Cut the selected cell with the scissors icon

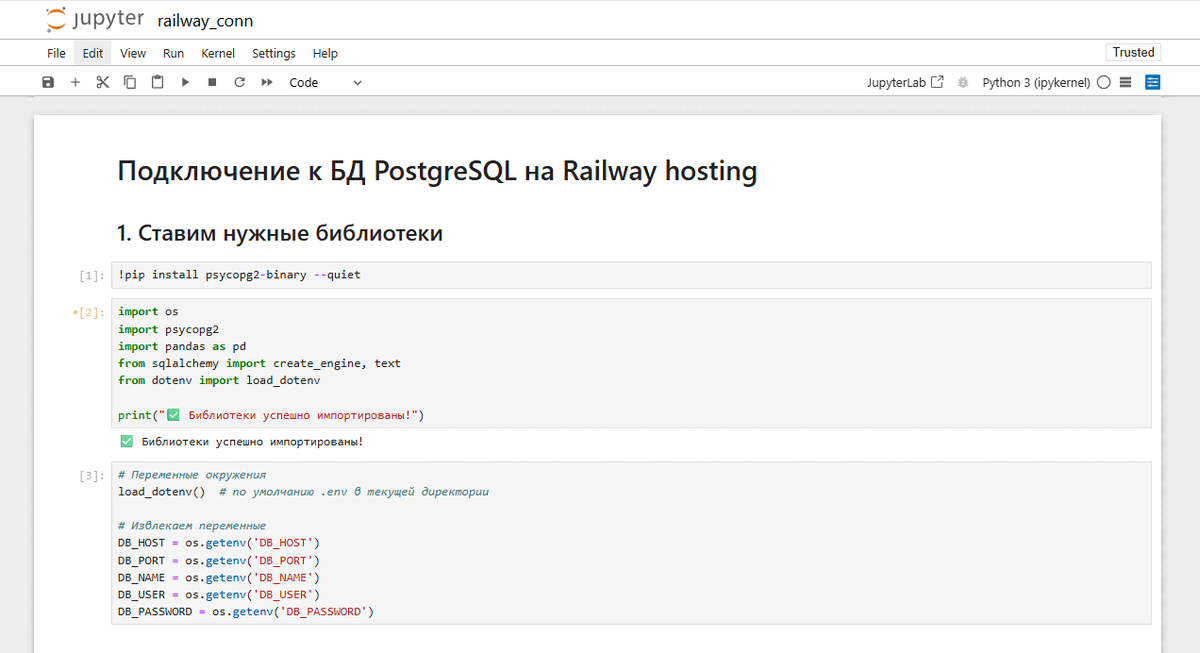(x=102, y=83)
